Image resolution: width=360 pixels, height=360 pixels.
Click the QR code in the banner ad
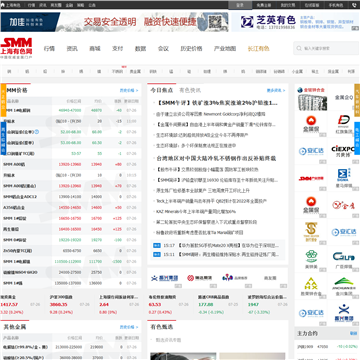[215, 22]
